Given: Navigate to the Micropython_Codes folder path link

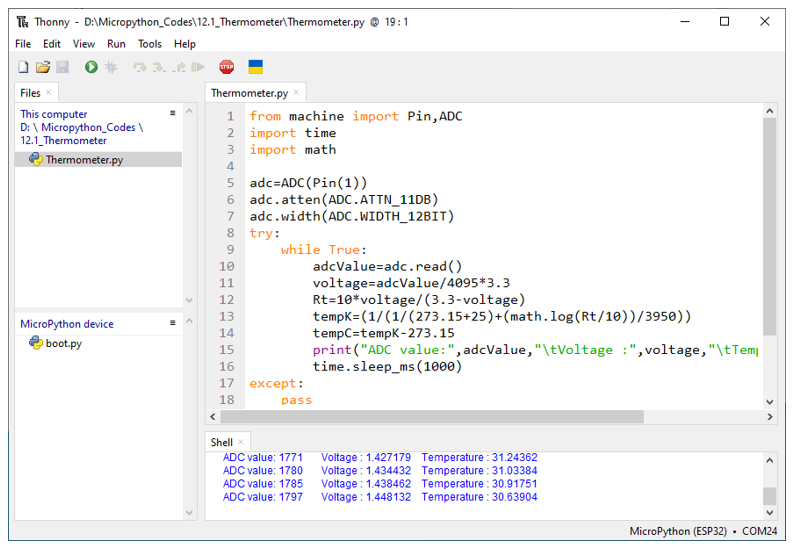Looking at the screenshot, I should [88, 127].
